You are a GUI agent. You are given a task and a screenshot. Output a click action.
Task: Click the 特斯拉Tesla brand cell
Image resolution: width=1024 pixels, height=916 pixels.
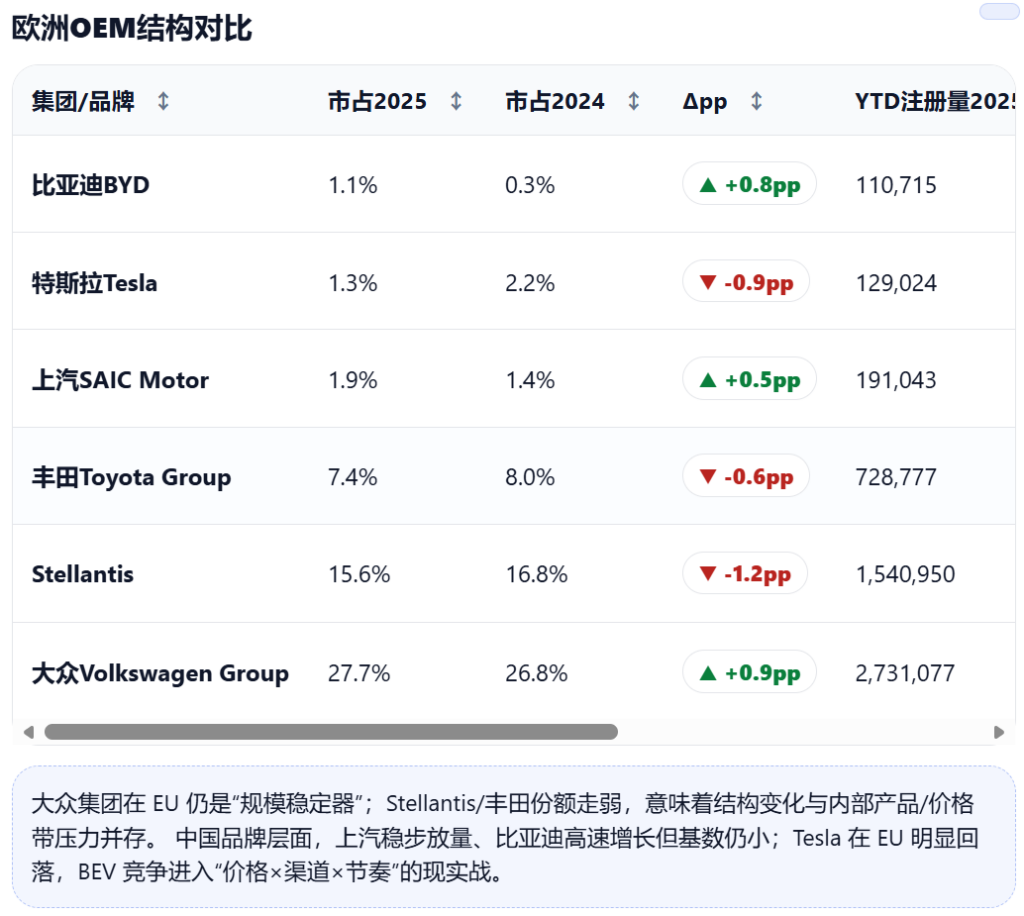pyautogui.click(x=94, y=283)
